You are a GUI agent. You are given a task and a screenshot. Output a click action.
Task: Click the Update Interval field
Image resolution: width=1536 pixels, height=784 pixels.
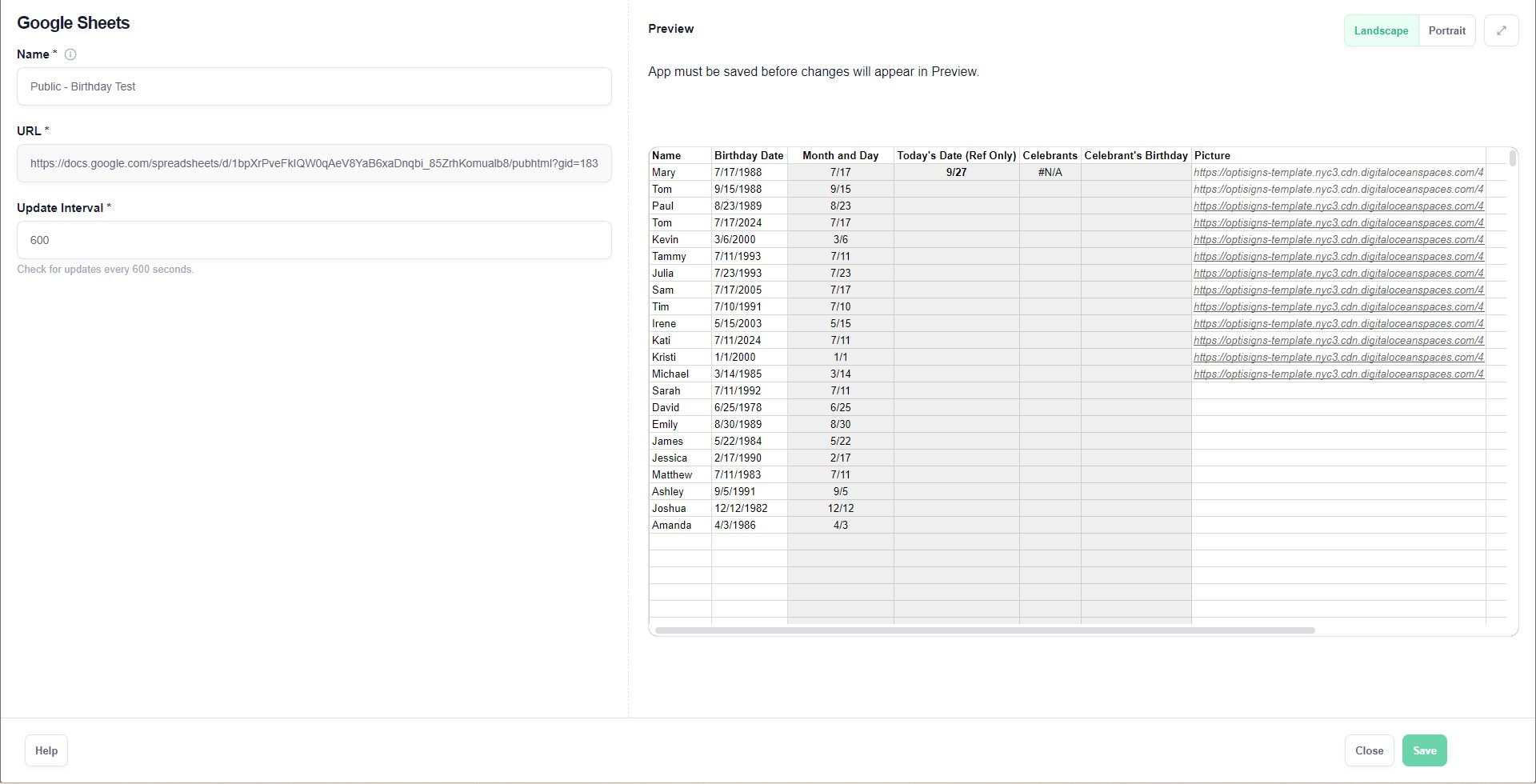pos(314,240)
